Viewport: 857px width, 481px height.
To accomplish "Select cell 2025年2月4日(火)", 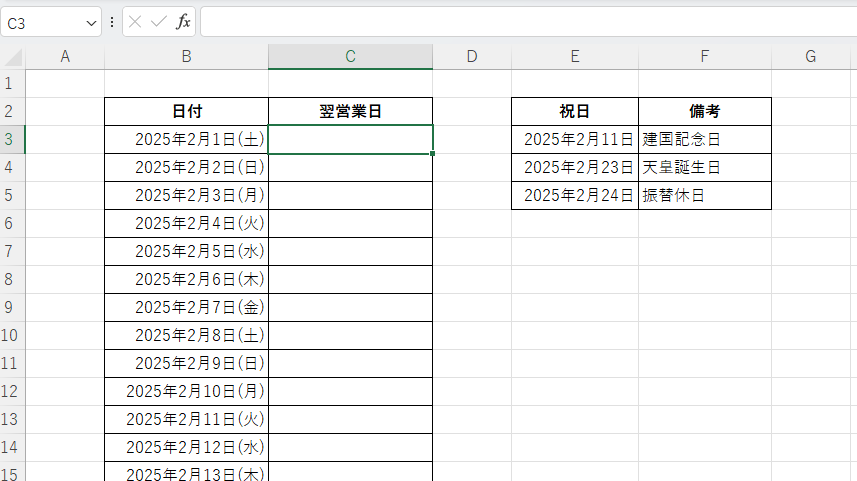I will (186, 224).
